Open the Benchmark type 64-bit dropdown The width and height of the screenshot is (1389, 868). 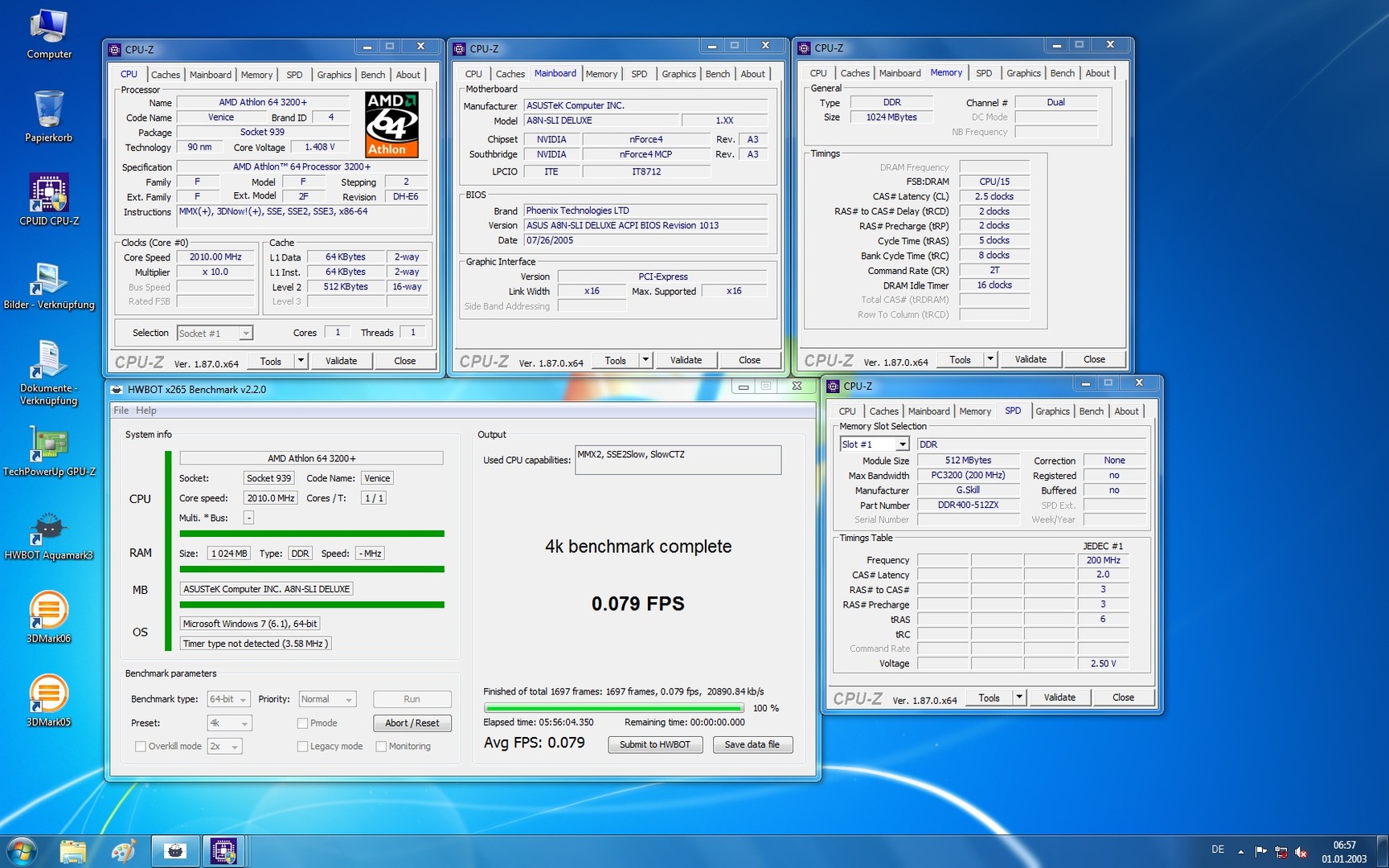tap(228, 699)
